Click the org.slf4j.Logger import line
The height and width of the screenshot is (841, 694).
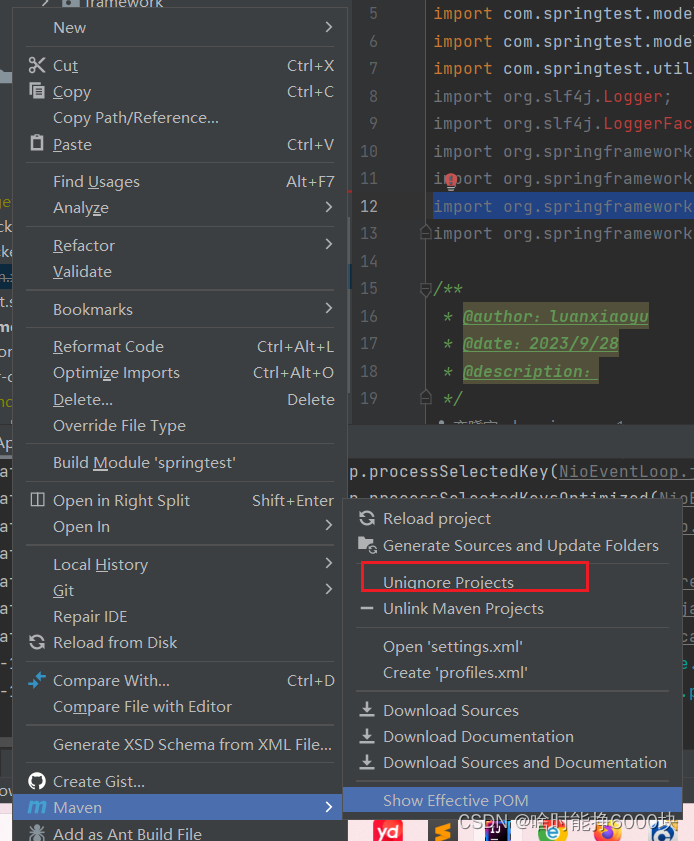coord(552,97)
